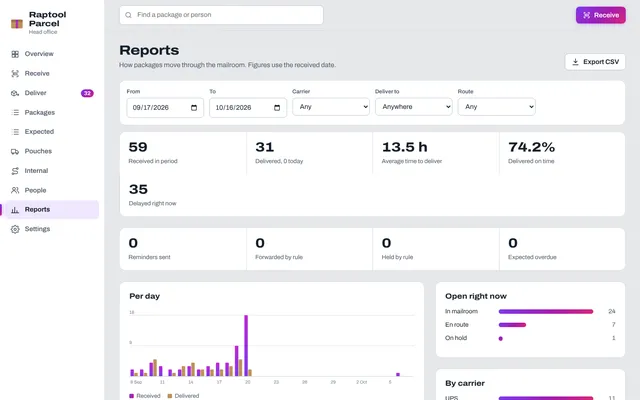The image size is (640, 400).
Task: Click the Received purple legend swatch
Action: [x=131, y=396]
